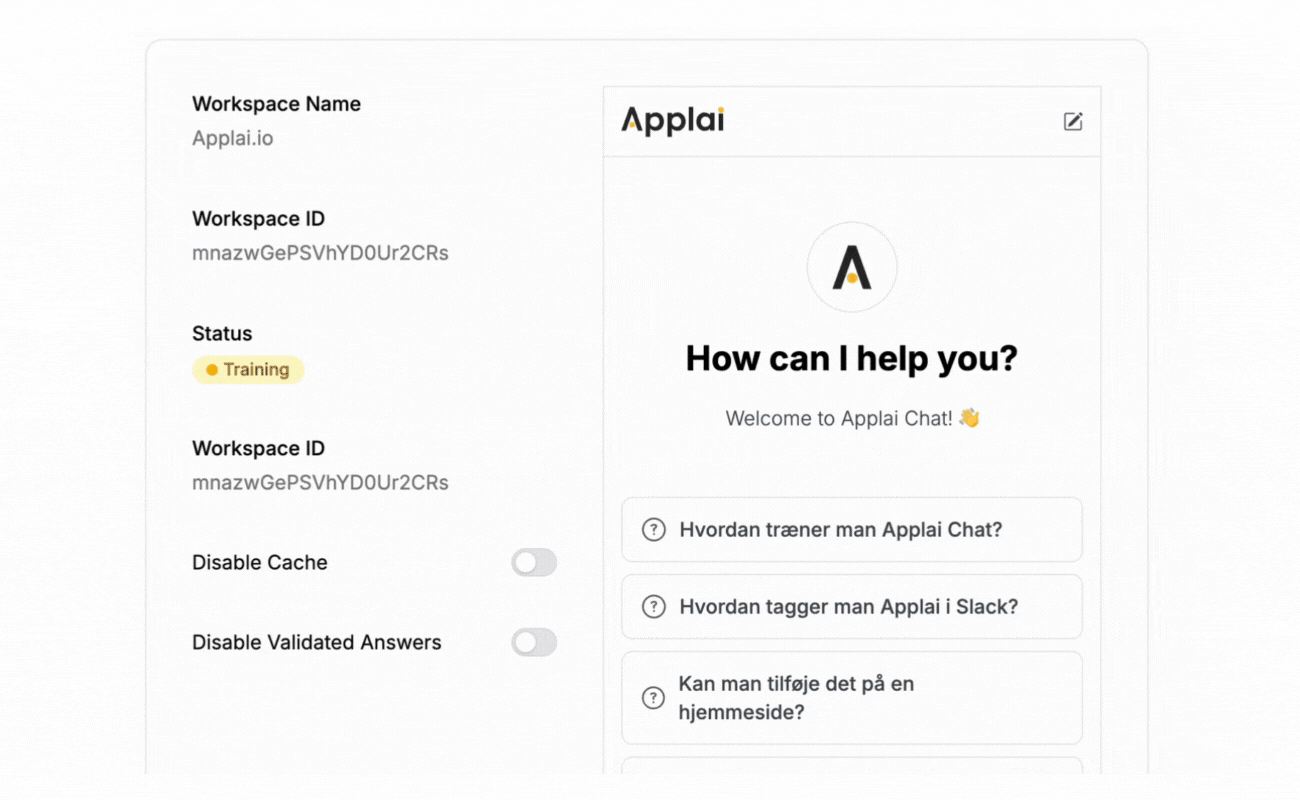Image resolution: width=1300 pixels, height=800 pixels.
Task: Click question mark icon beside "hjemmeside" suggestion
Action: point(654,698)
